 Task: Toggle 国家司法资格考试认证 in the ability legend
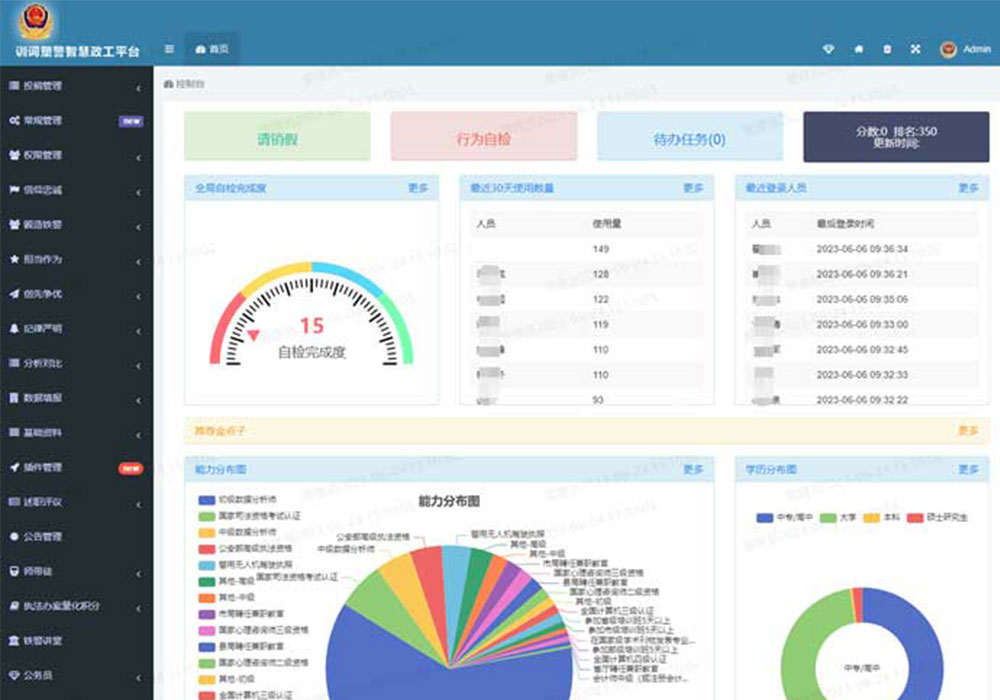point(249,516)
